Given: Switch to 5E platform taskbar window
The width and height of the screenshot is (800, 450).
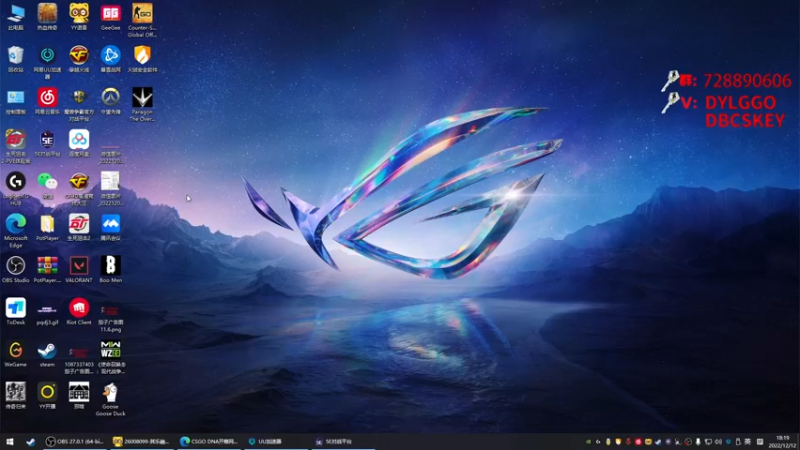Looking at the screenshot, I should [x=342, y=442].
